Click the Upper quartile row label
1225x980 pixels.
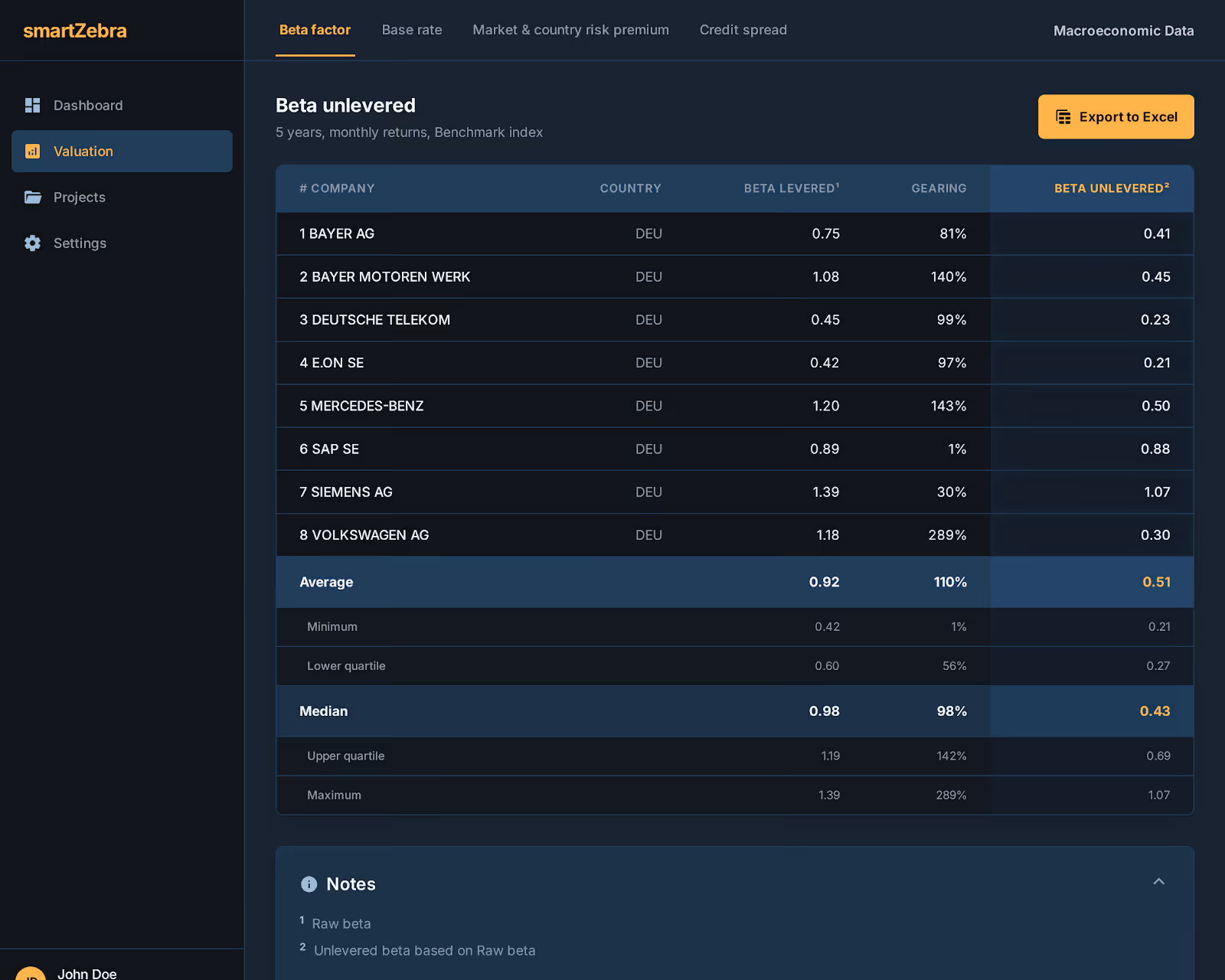346,756
